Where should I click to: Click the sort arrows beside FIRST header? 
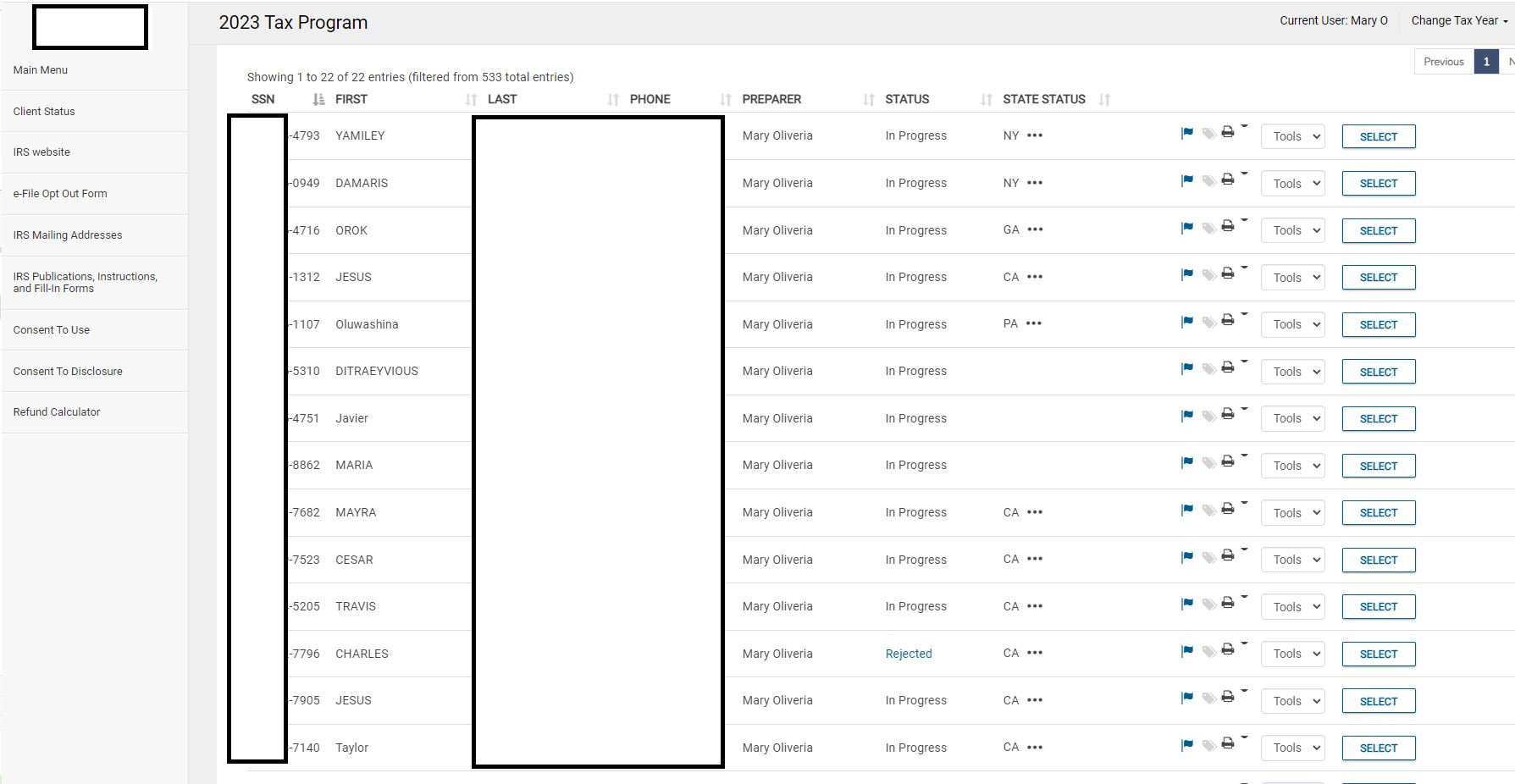tap(472, 99)
